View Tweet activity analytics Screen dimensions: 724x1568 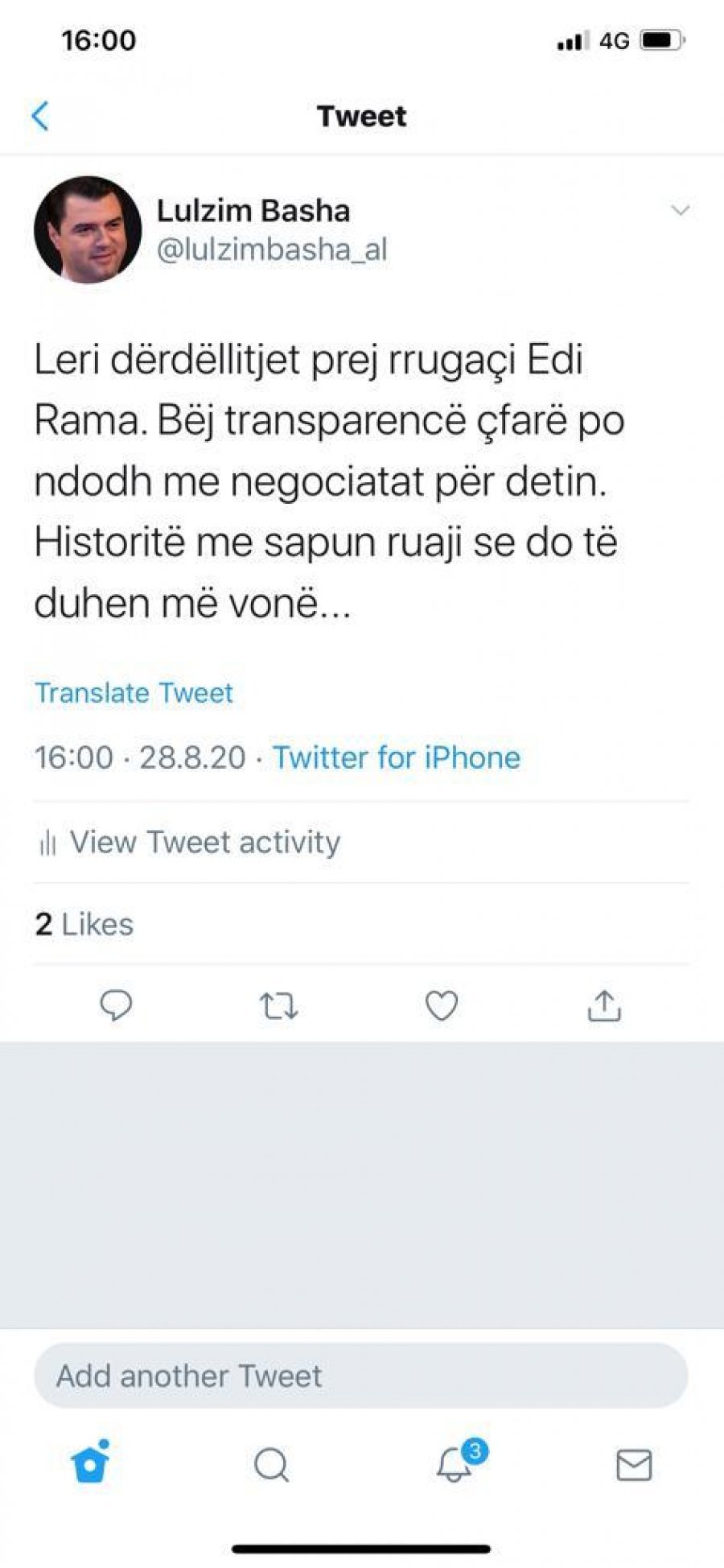pyautogui.click(x=204, y=843)
